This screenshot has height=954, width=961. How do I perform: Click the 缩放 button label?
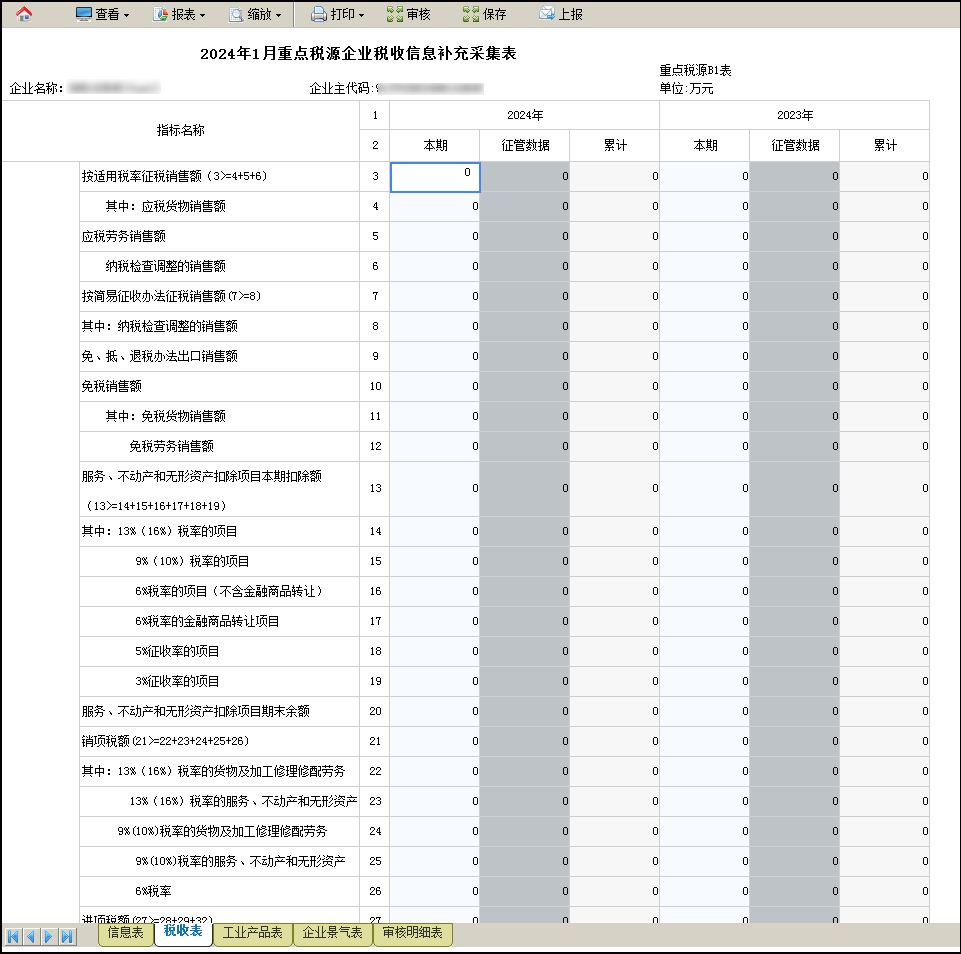pyautogui.click(x=260, y=14)
